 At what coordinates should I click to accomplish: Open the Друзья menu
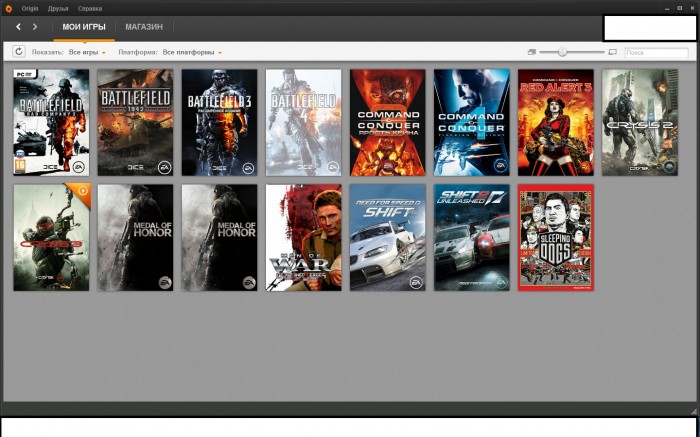point(58,8)
